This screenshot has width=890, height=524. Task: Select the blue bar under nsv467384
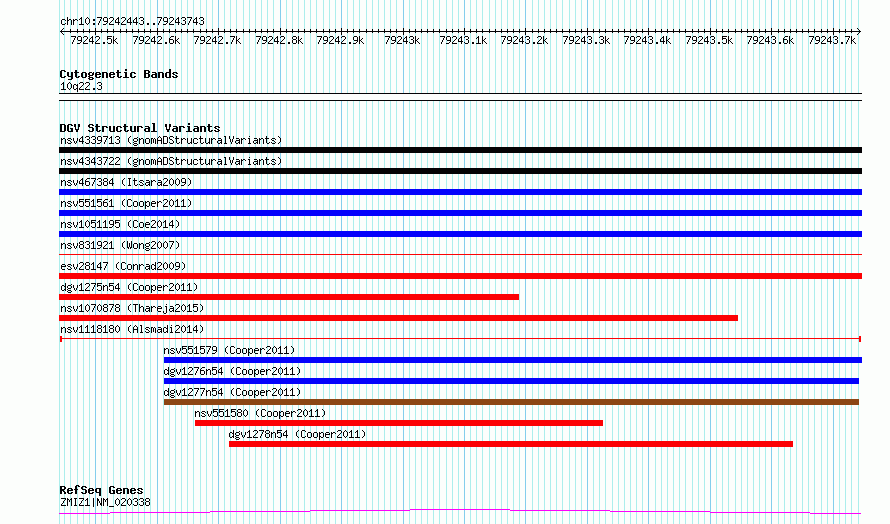point(460,192)
